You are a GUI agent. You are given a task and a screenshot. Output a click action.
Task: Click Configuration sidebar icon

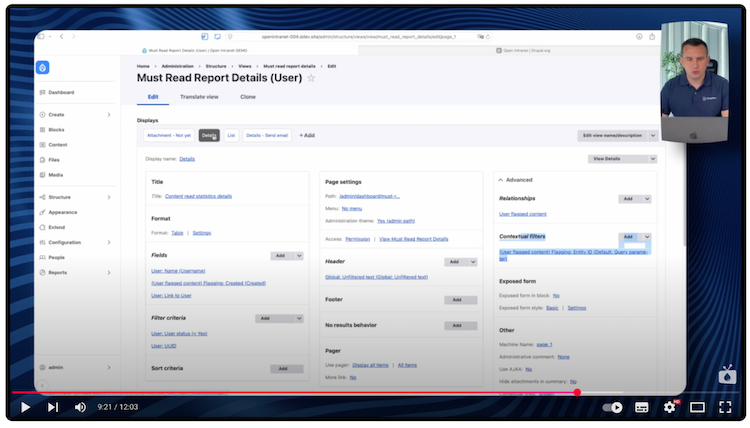tap(43, 242)
